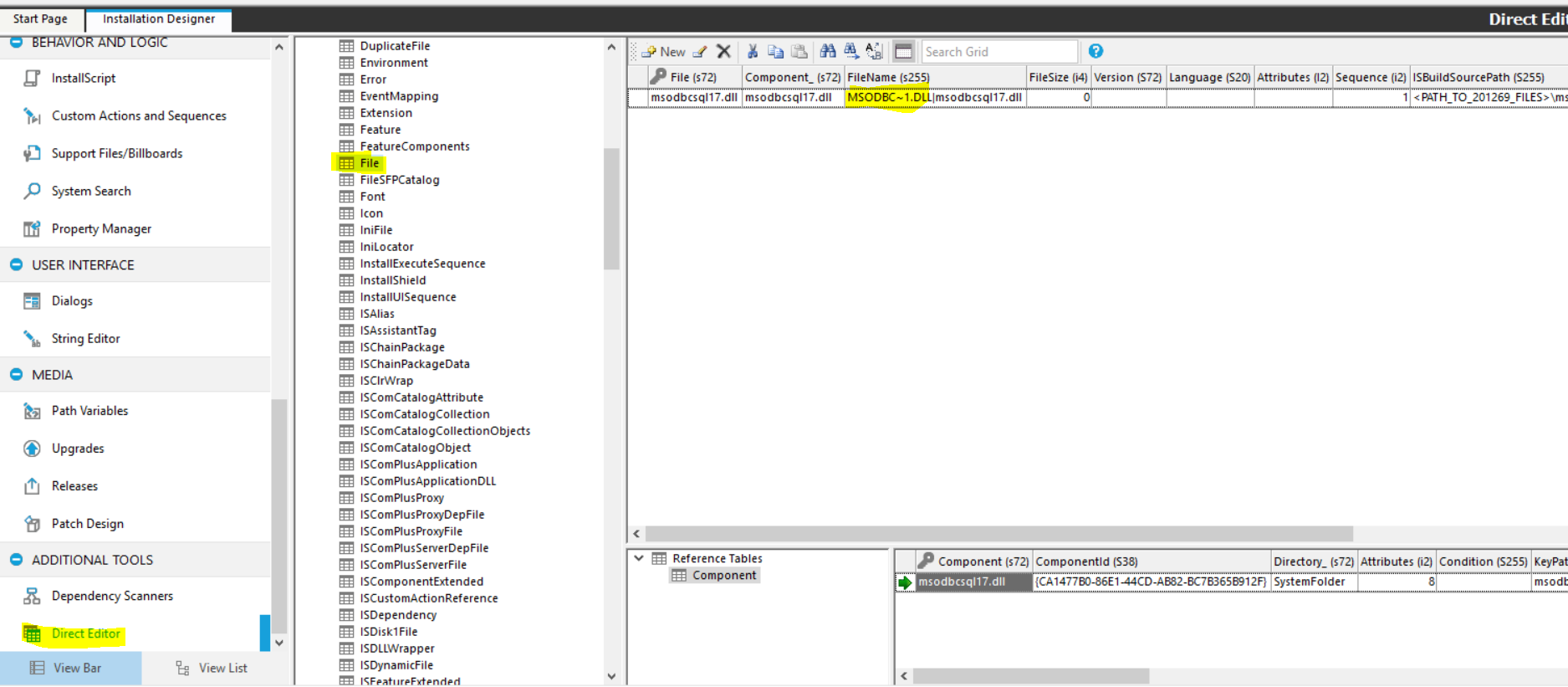
Task: Click the New button in grid toolbar
Action: point(664,52)
